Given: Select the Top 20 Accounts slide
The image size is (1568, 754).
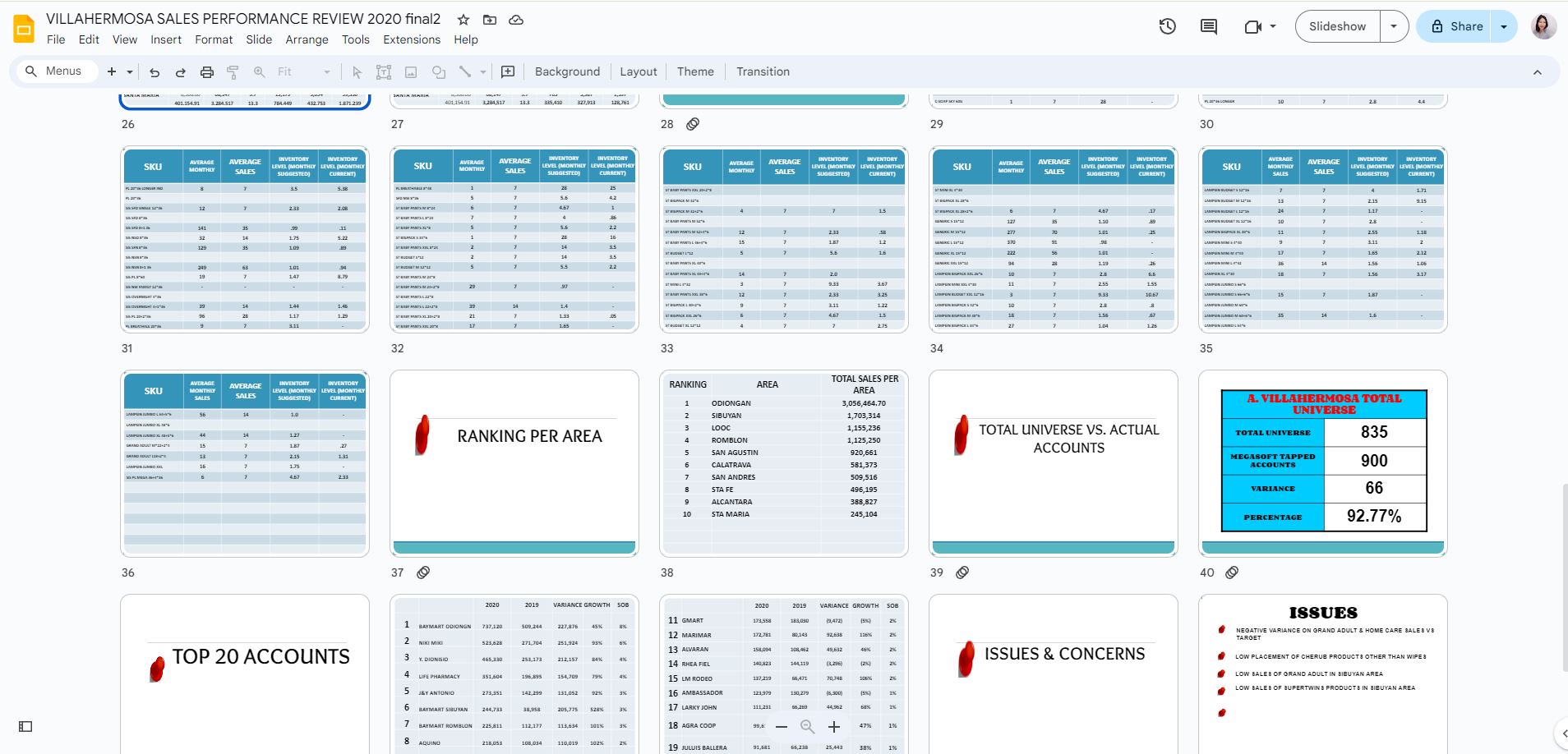Looking at the screenshot, I should pyautogui.click(x=245, y=674).
